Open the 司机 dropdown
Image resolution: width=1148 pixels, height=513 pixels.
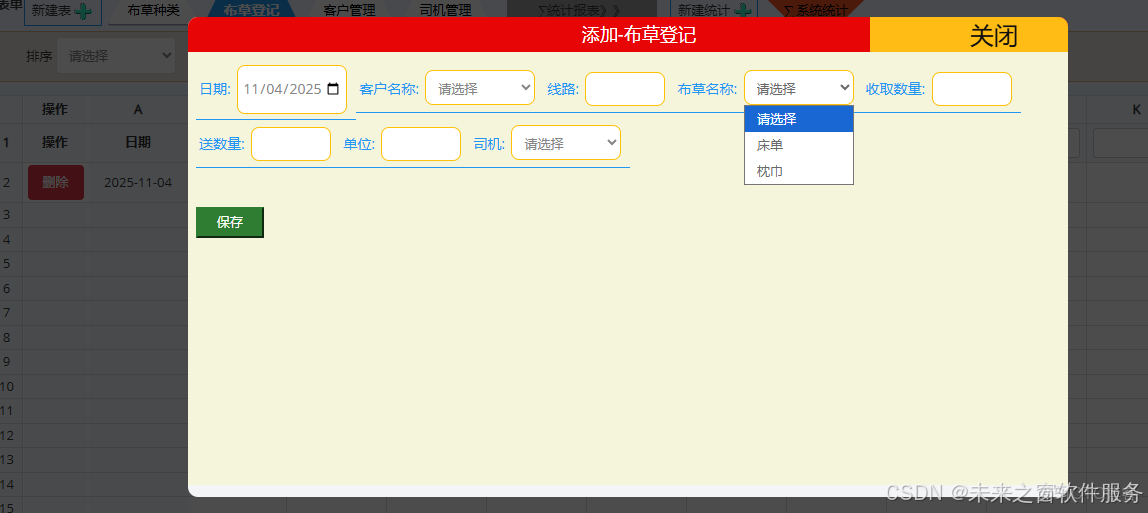tap(566, 143)
